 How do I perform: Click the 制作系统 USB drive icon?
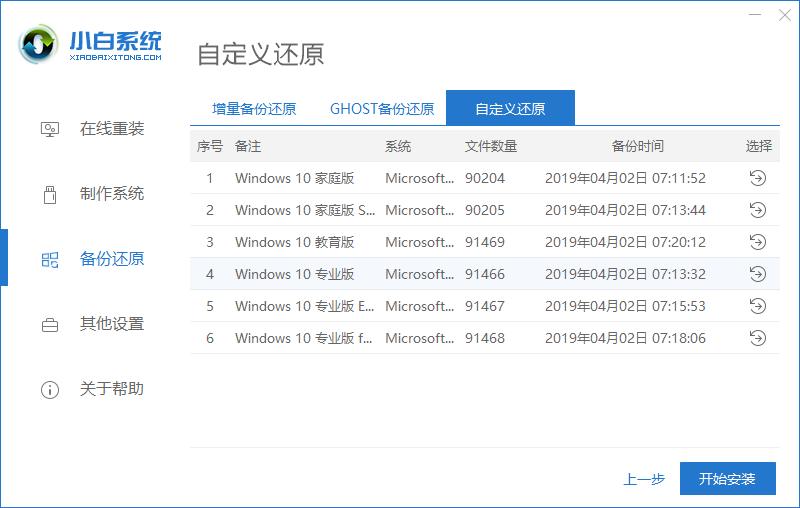49,194
